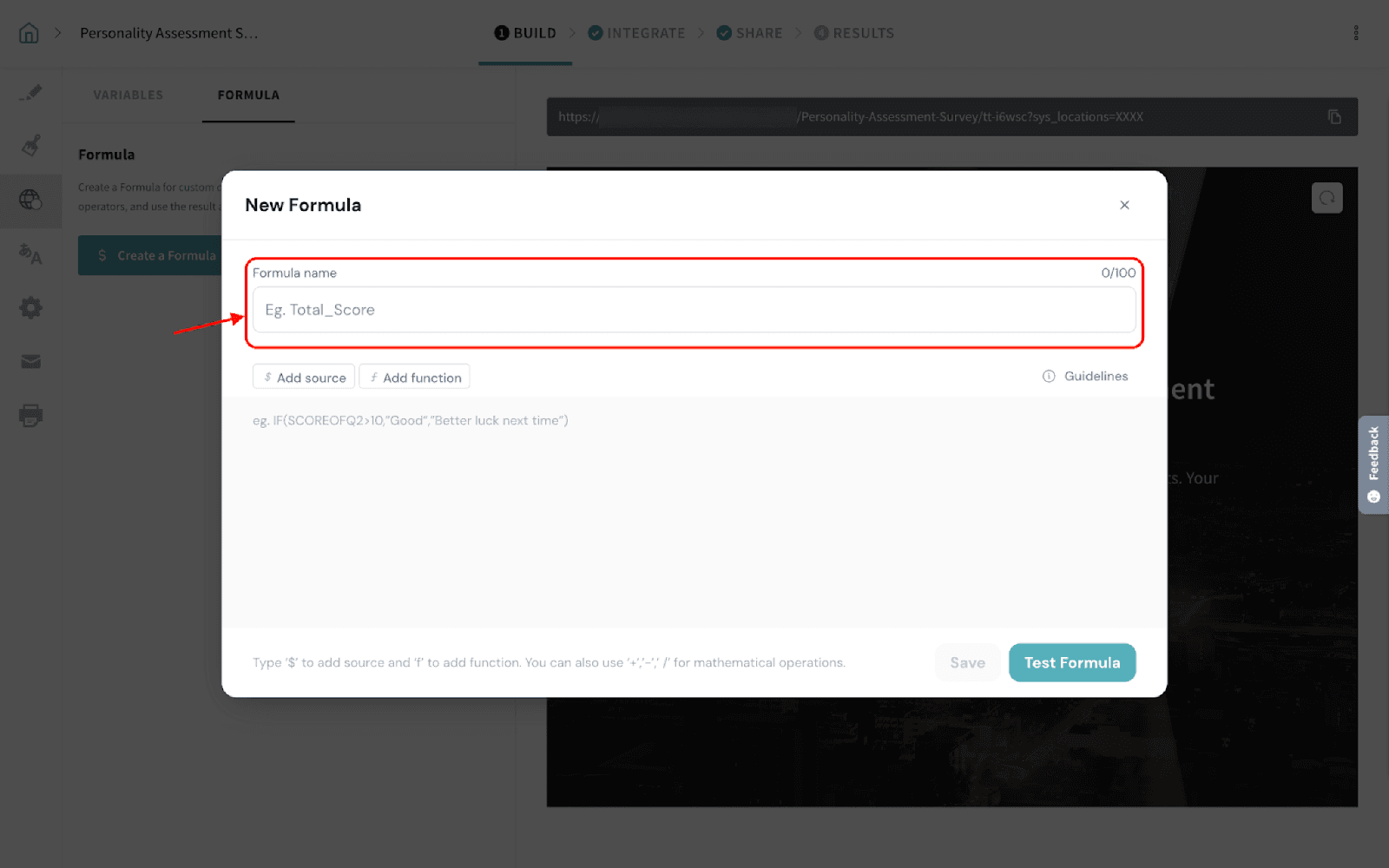
Task: Refresh the survey preview
Action: pyautogui.click(x=1326, y=198)
